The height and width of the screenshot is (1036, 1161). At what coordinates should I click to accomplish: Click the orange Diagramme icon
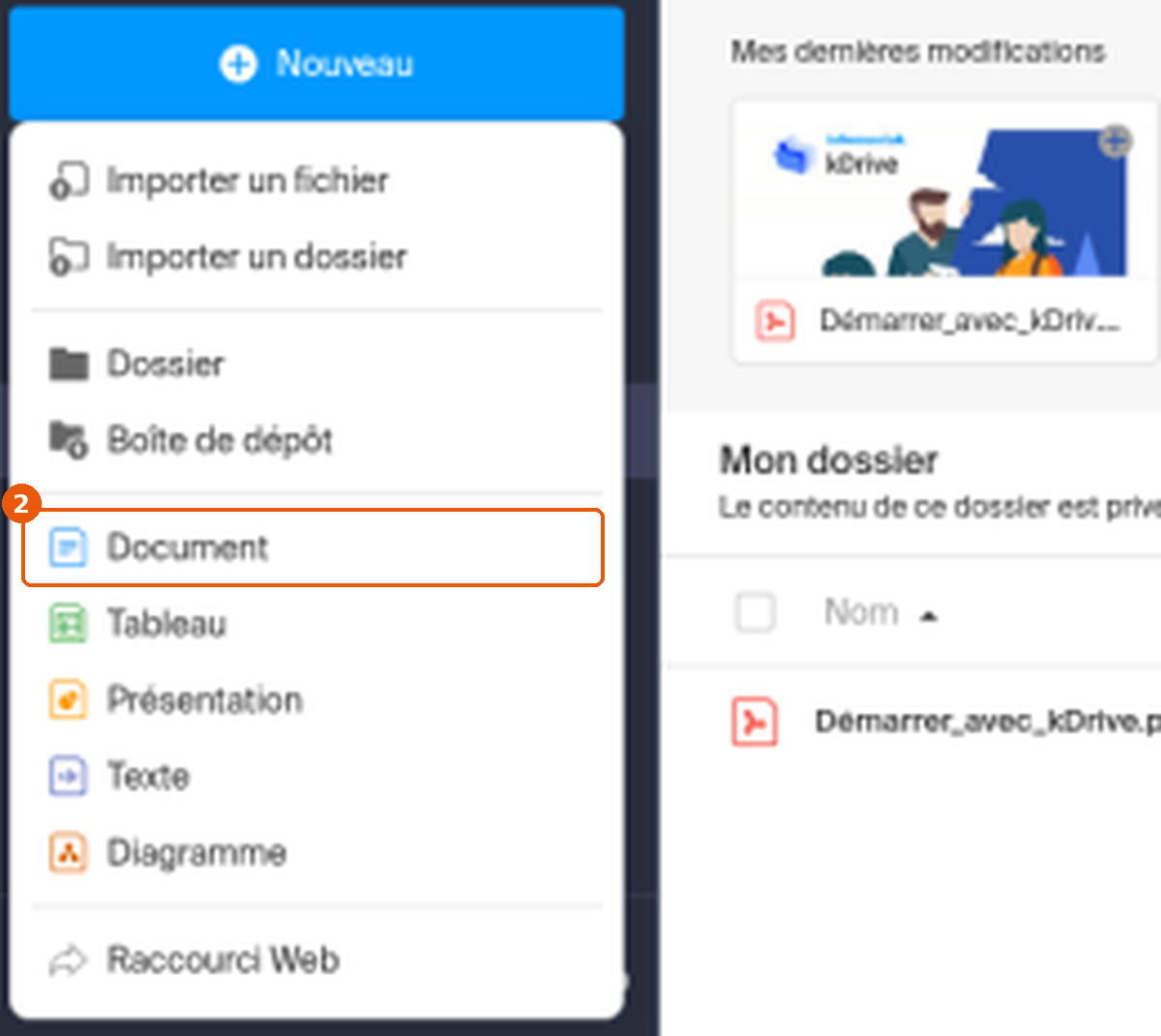(68, 852)
